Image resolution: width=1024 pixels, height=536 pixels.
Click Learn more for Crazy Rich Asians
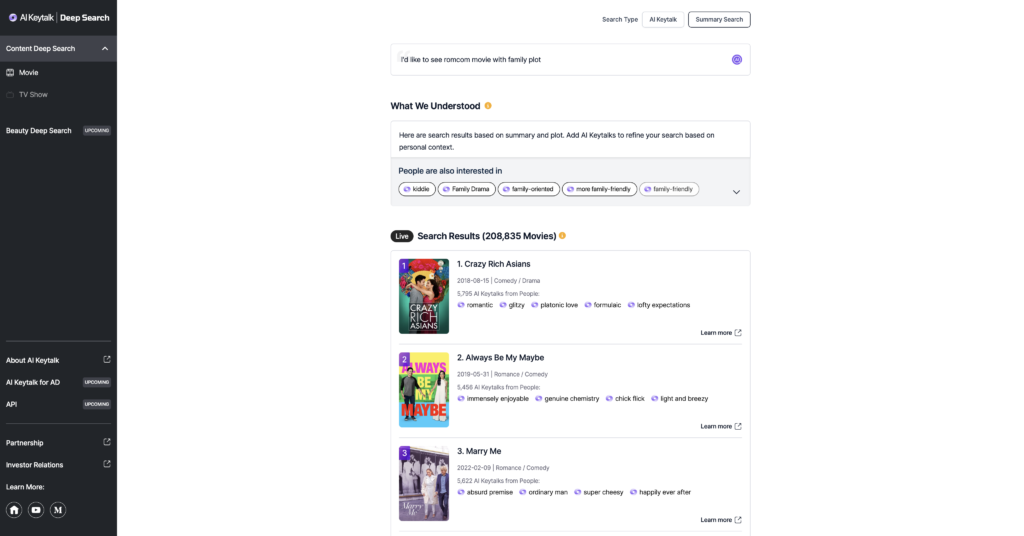[720, 333]
